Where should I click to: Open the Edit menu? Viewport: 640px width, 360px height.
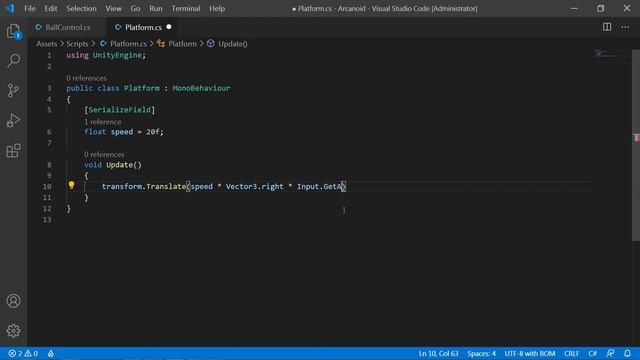51,8
